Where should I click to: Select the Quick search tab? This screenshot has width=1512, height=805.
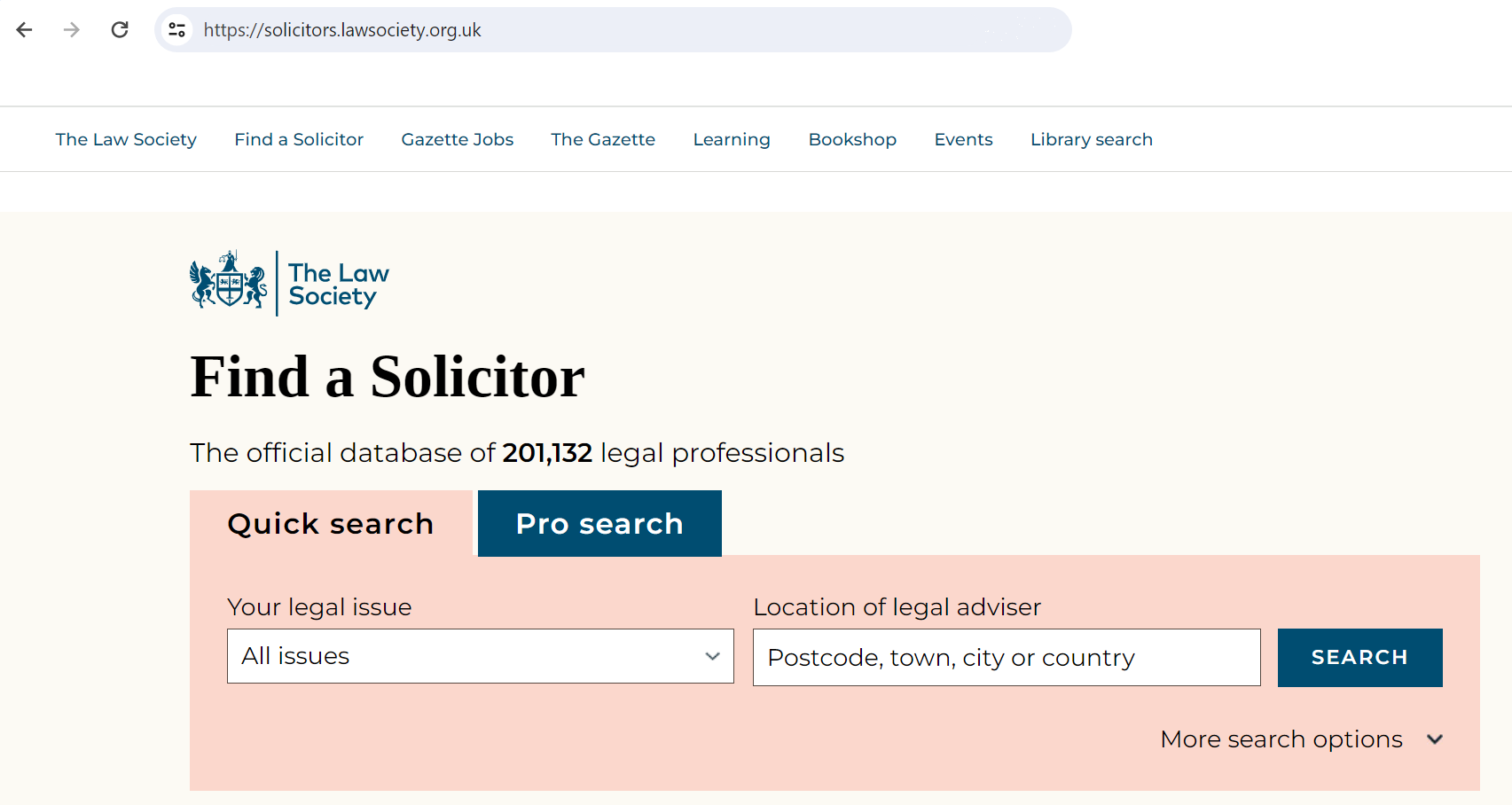331,523
